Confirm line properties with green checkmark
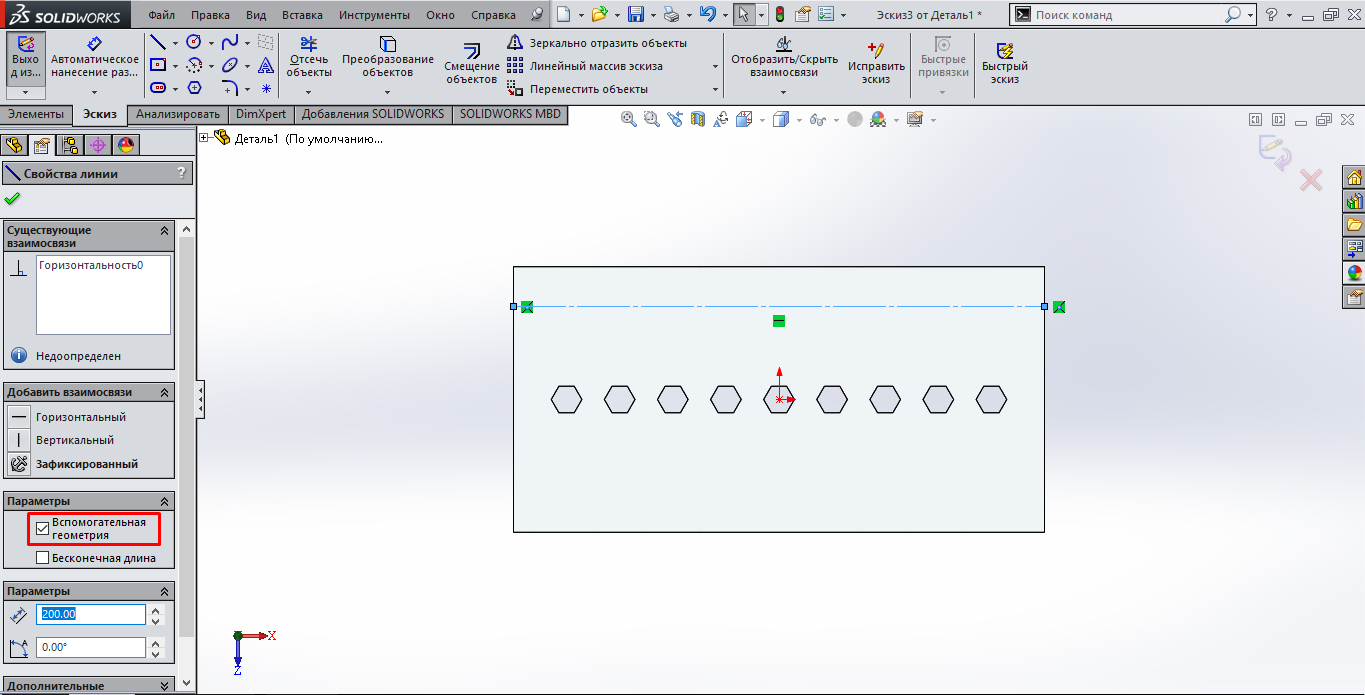This screenshot has width=1365, height=695. [12, 198]
